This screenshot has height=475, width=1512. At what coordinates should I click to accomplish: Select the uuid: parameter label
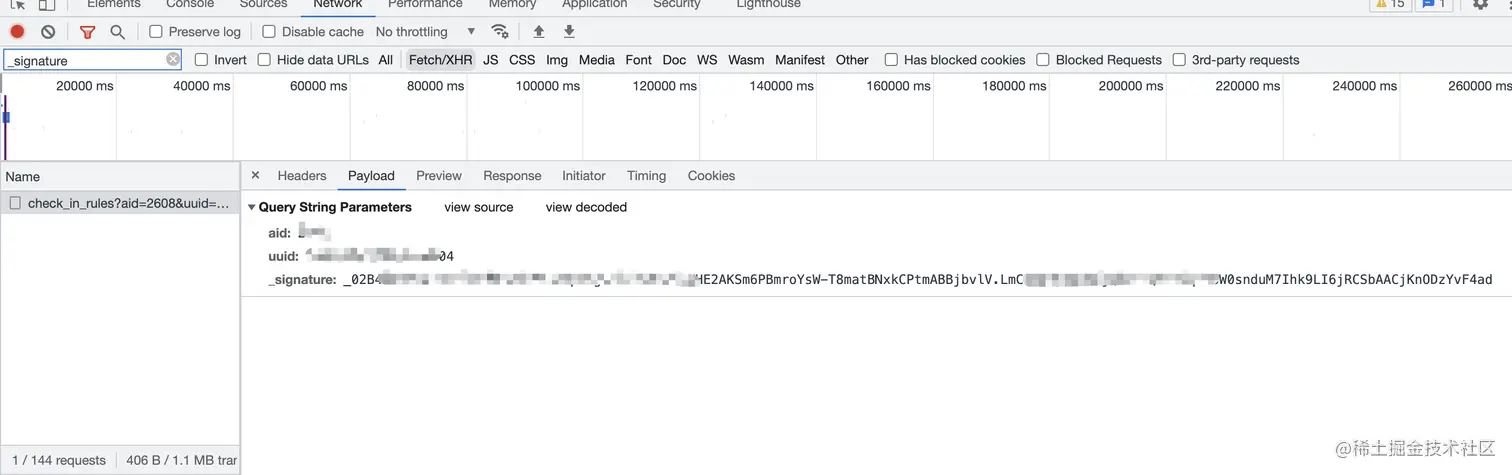click(x=283, y=257)
